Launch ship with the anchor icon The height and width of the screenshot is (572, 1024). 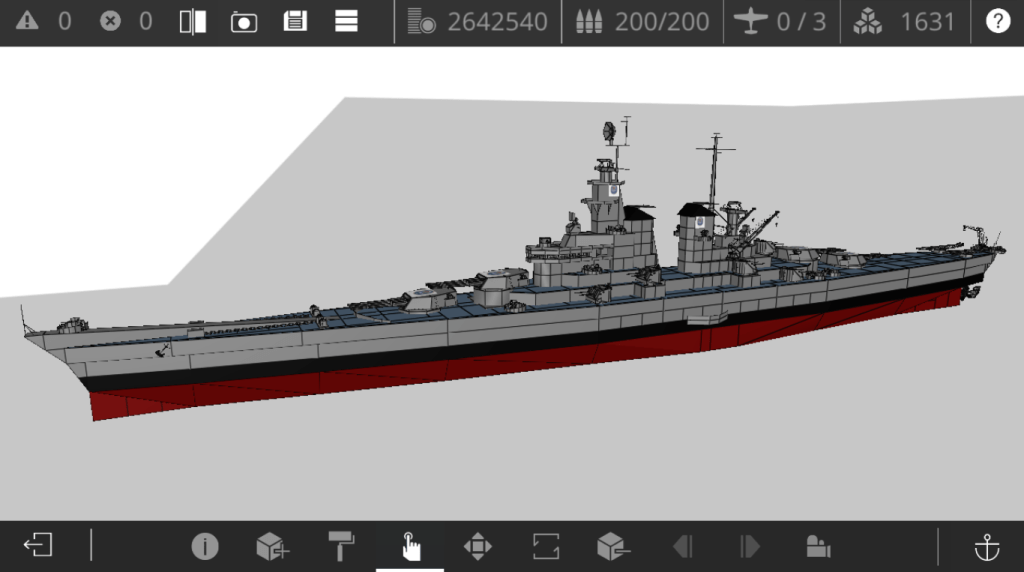coord(987,546)
